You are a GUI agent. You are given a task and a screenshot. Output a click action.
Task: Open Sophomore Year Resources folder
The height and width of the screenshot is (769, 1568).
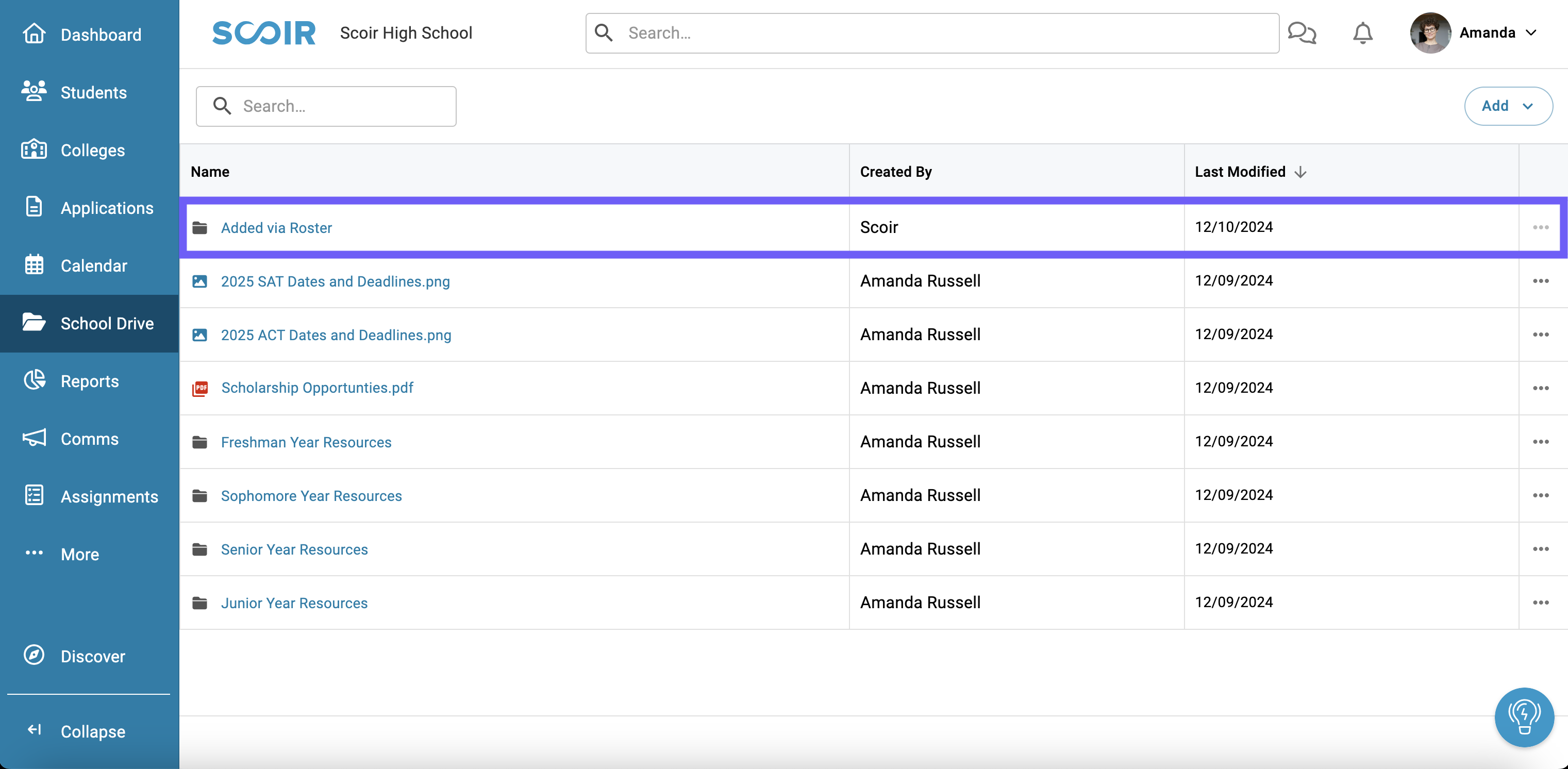(x=311, y=496)
